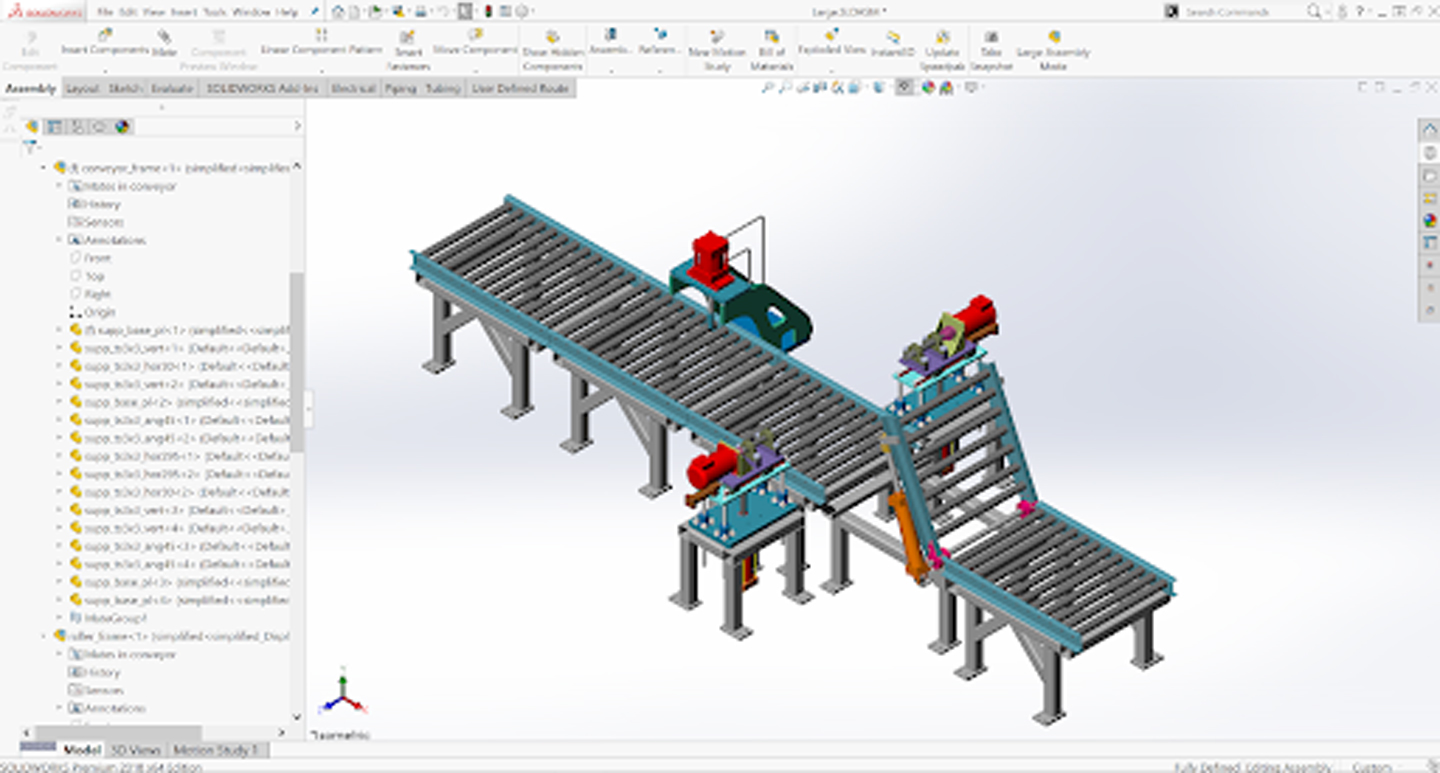This screenshot has width=1440, height=773.
Task: Expand the Annotations folder in the tree
Action: pyautogui.click(x=59, y=240)
